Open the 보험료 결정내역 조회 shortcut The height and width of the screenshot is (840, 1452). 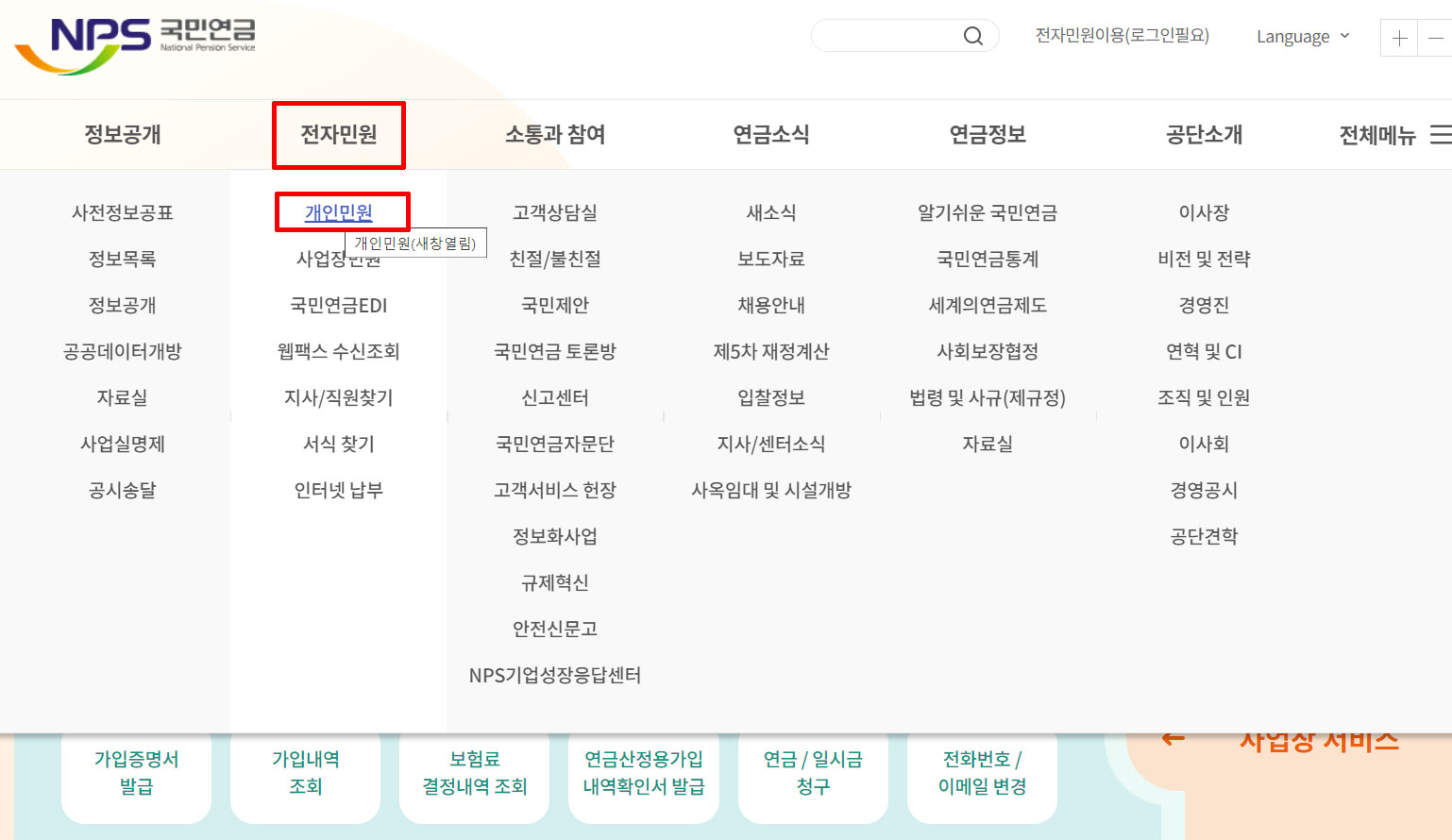474,774
